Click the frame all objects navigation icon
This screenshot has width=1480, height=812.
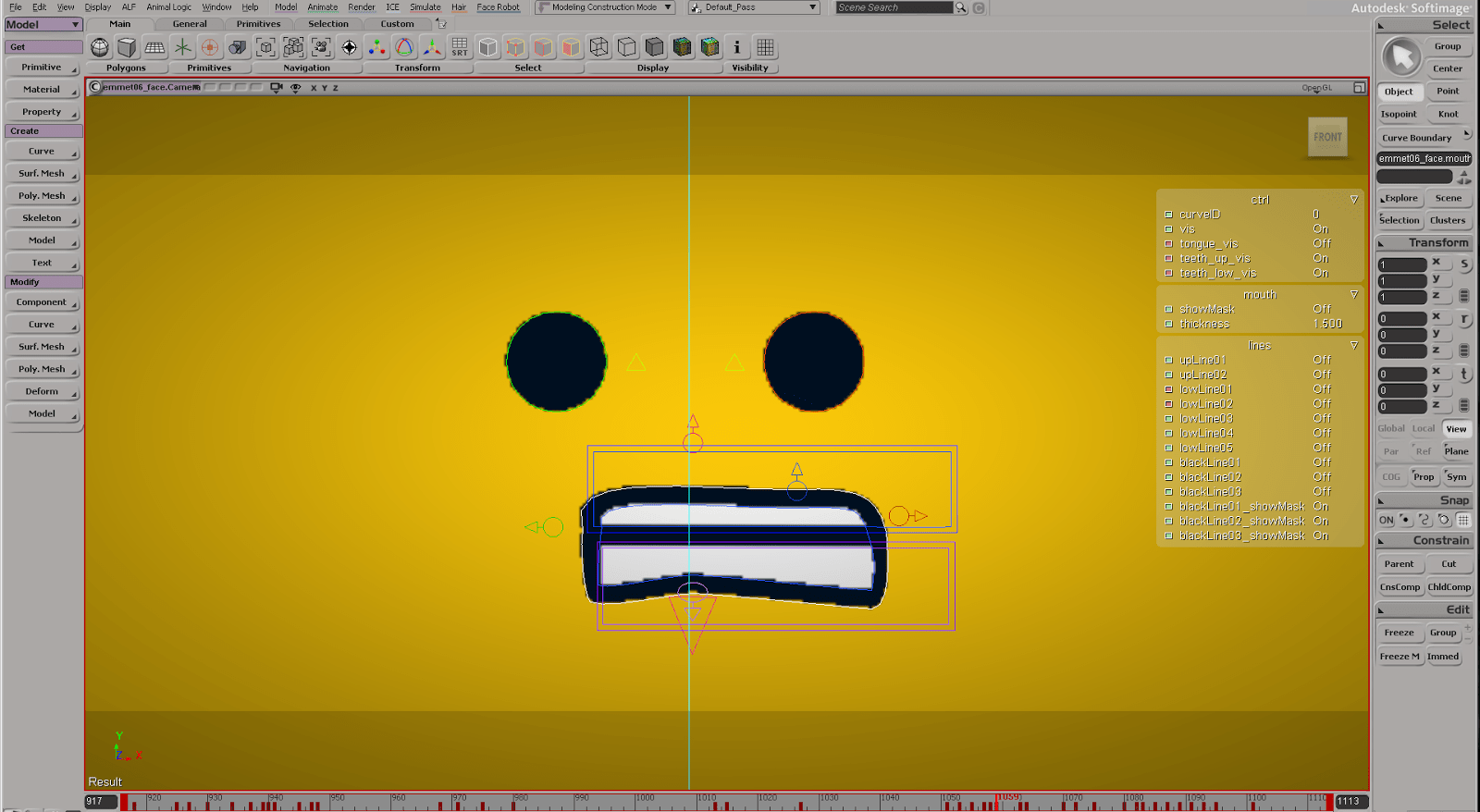[293, 47]
